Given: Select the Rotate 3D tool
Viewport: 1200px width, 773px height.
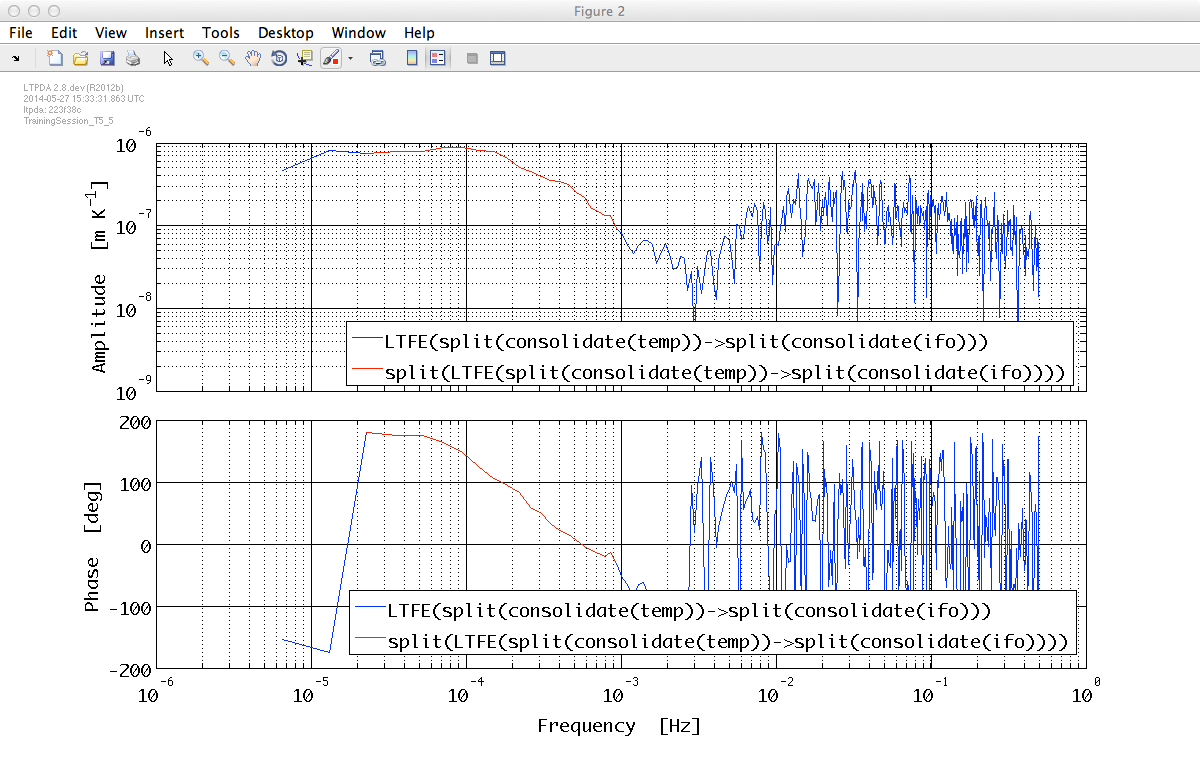Looking at the screenshot, I should click(x=279, y=58).
